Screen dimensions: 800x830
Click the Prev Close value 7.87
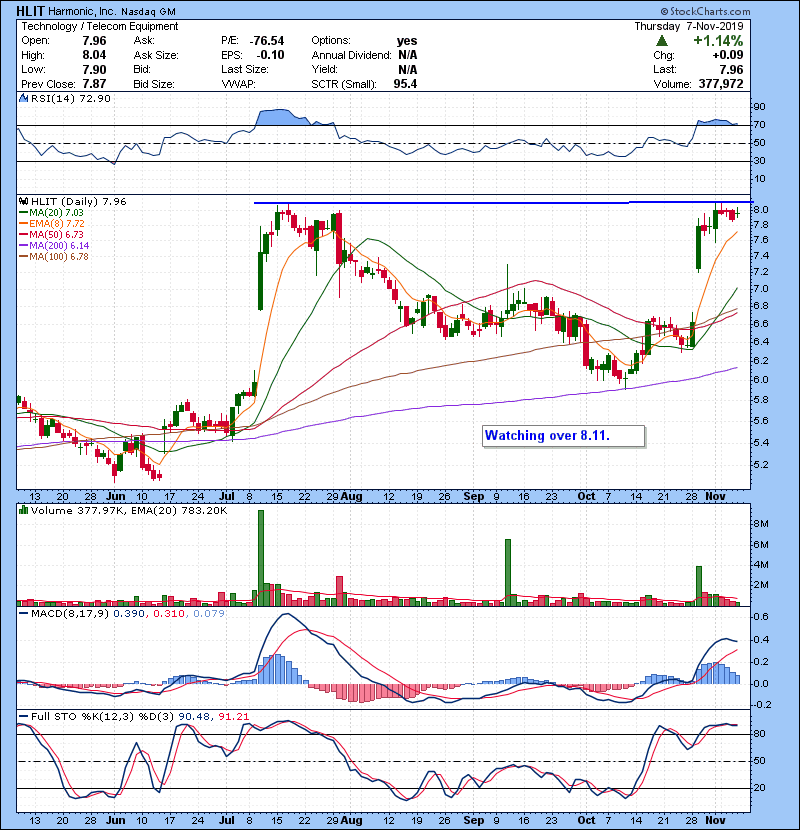[x=94, y=84]
